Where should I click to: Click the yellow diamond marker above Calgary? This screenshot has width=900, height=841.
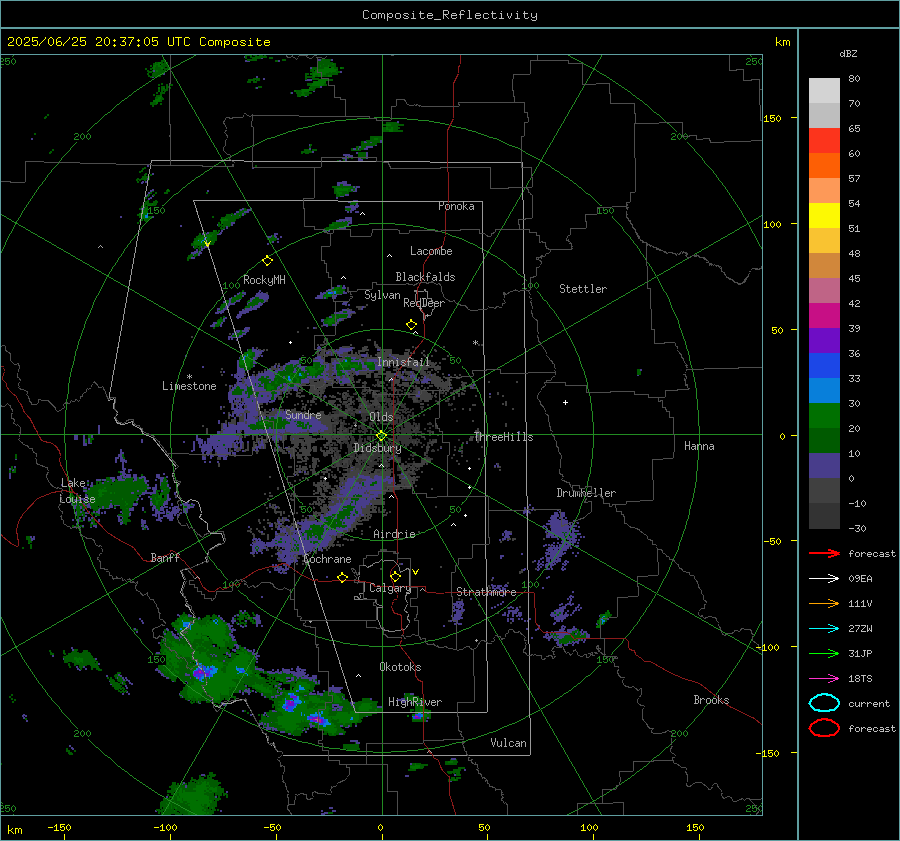tap(395, 576)
